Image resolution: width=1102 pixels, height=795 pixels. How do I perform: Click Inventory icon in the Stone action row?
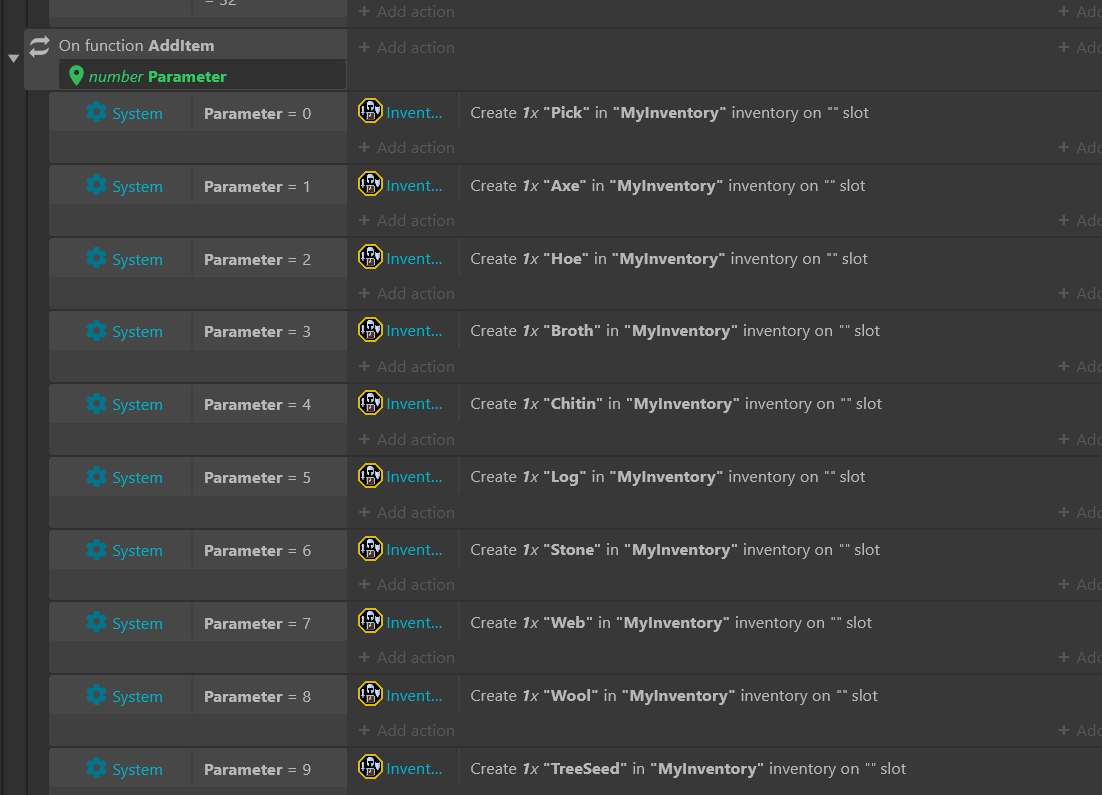coord(370,549)
